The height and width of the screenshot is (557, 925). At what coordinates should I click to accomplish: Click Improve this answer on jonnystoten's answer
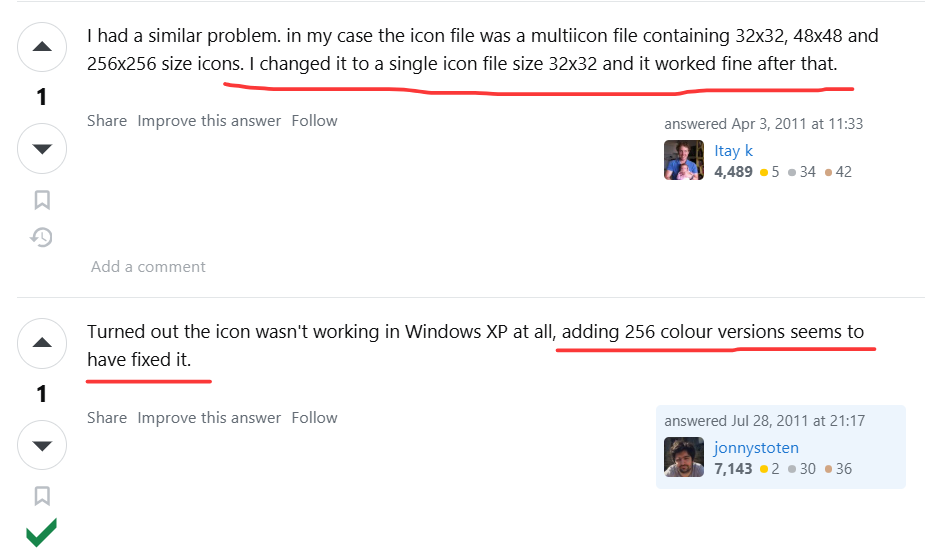209,417
